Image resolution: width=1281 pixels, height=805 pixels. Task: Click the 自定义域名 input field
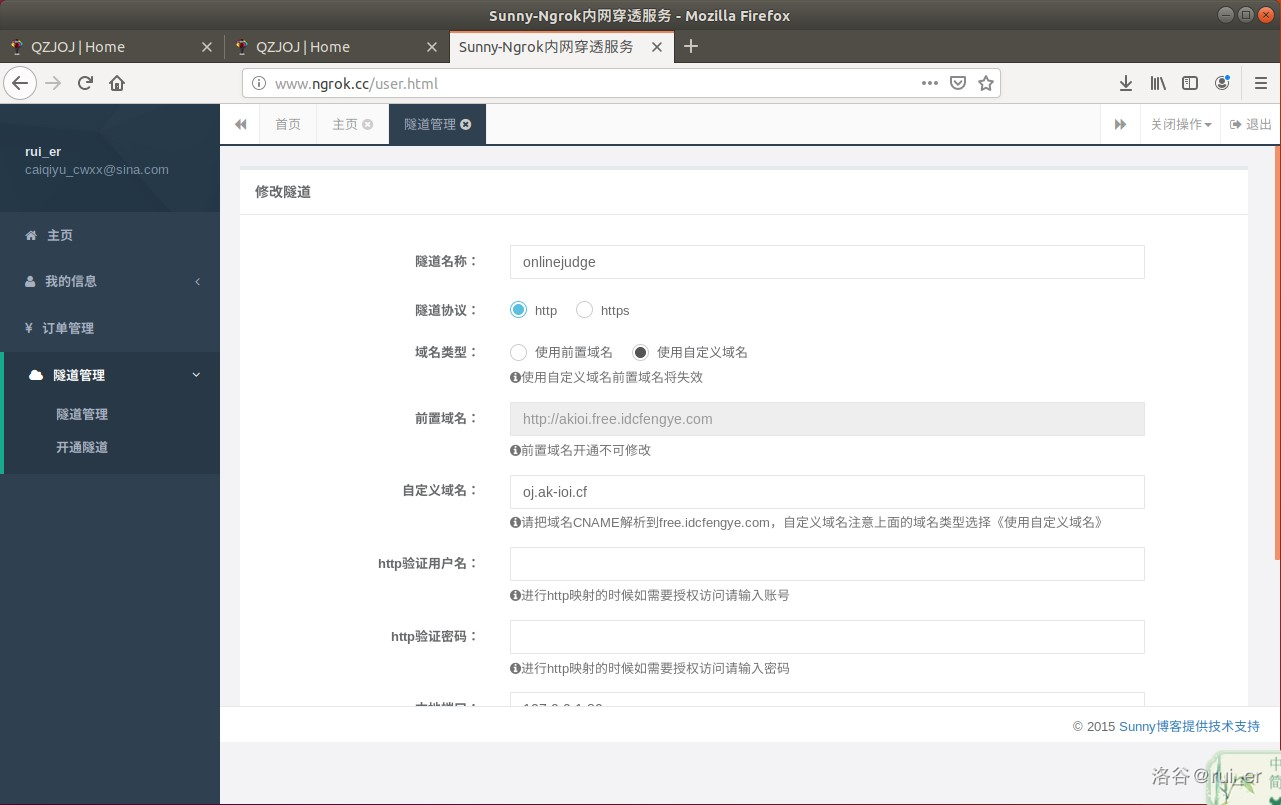[826, 492]
